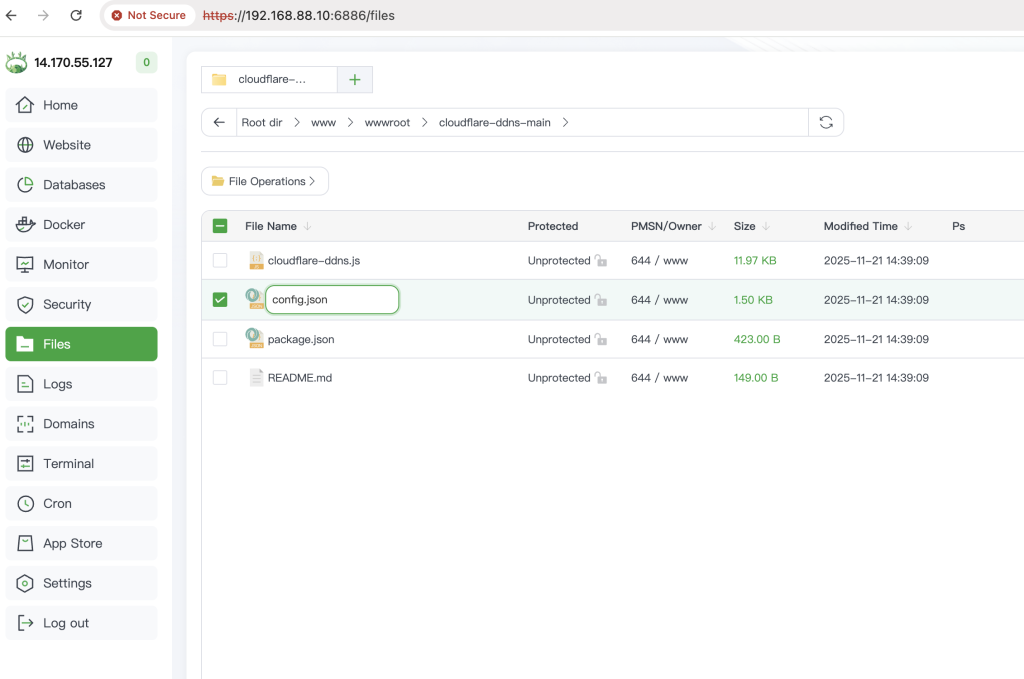Expand the File Operations dropdown

265,181
